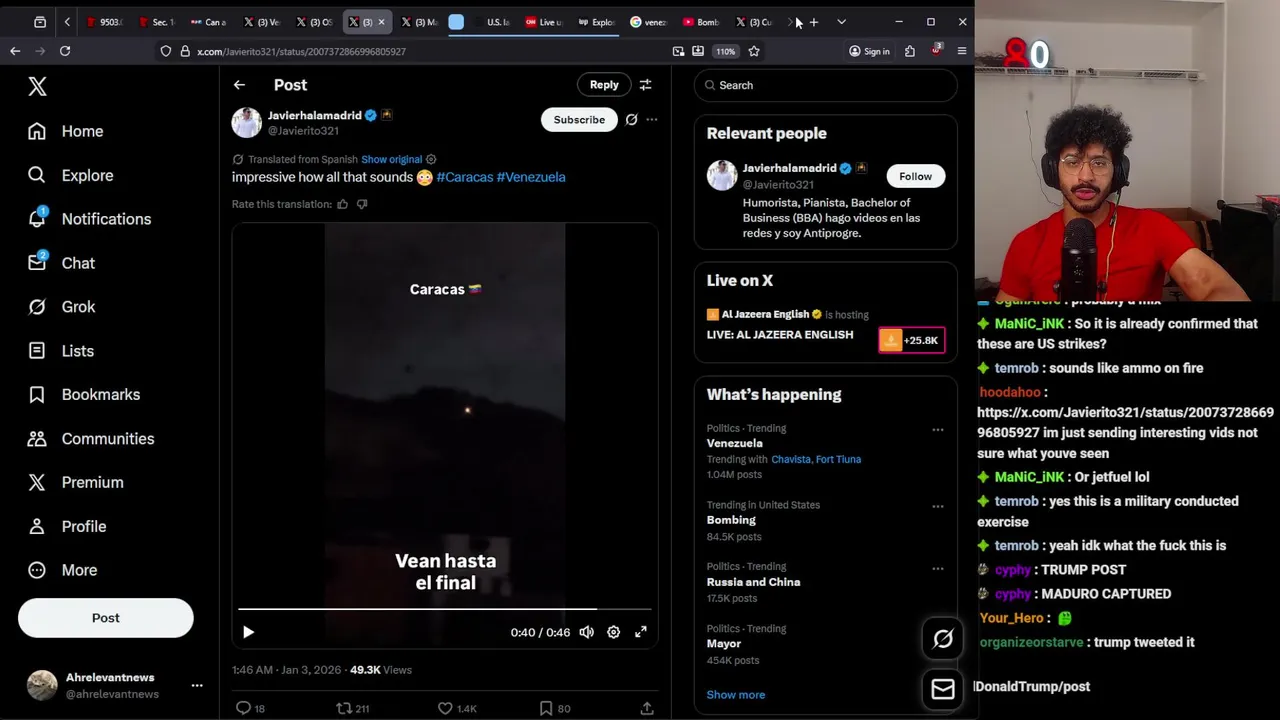This screenshot has height=720, width=1280.
Task: Click the +25.8K live listeners badge
Action: tap(911, 340)
